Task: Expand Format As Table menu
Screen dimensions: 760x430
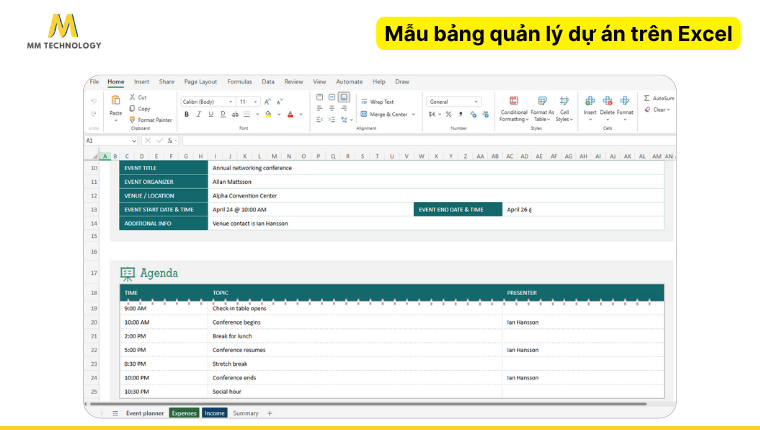Action: (x=542, y=109)
